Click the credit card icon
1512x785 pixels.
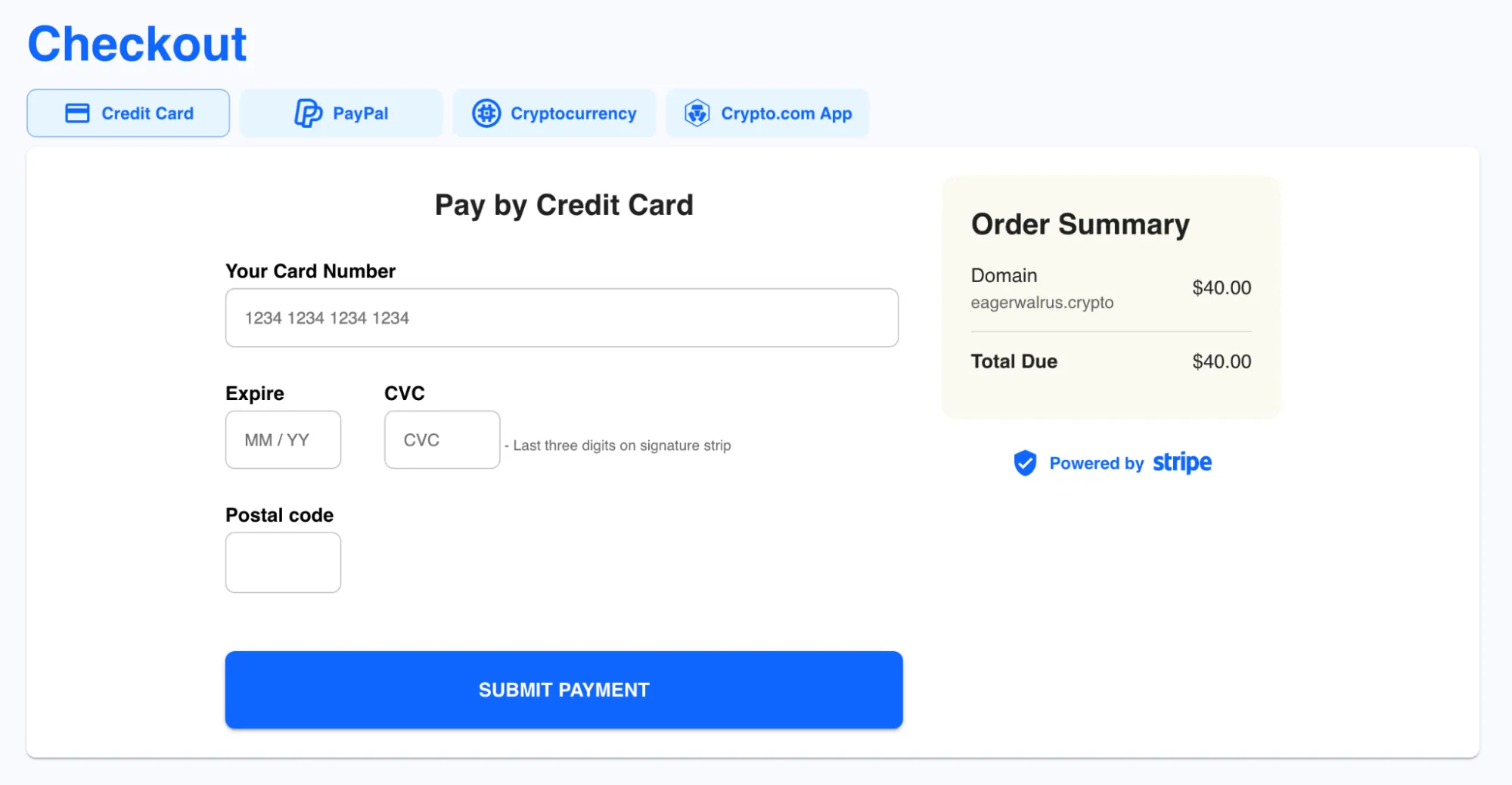(77, 113)
